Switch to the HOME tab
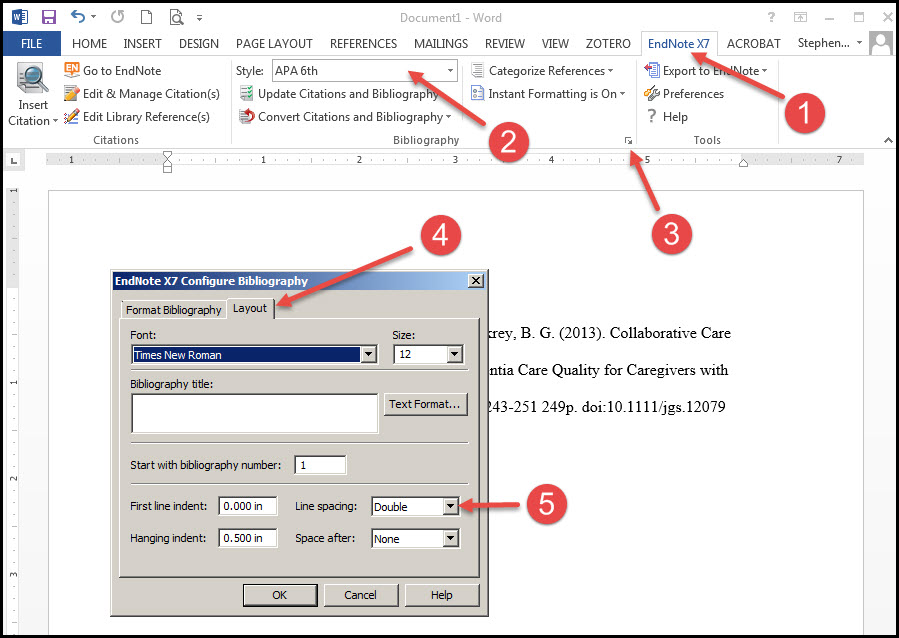This screenshot has width=899, height=638. pyautogui.click(x=89, y=44)
